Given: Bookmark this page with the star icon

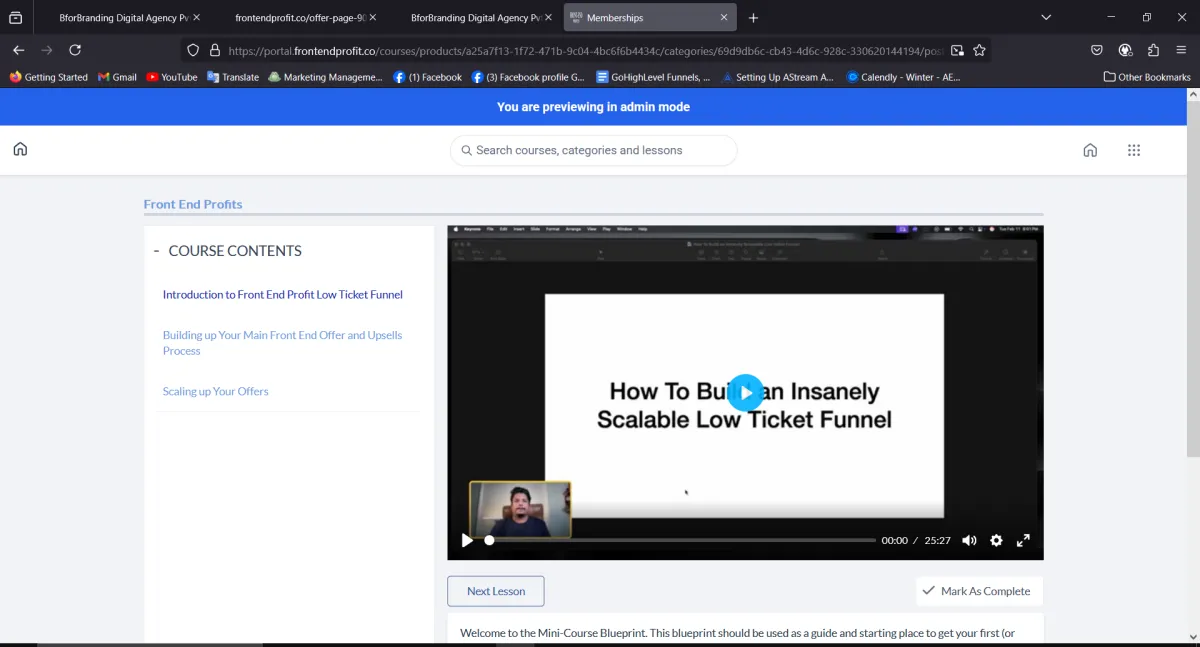Looking at the screenshot, I should click(x=979, y=50).
